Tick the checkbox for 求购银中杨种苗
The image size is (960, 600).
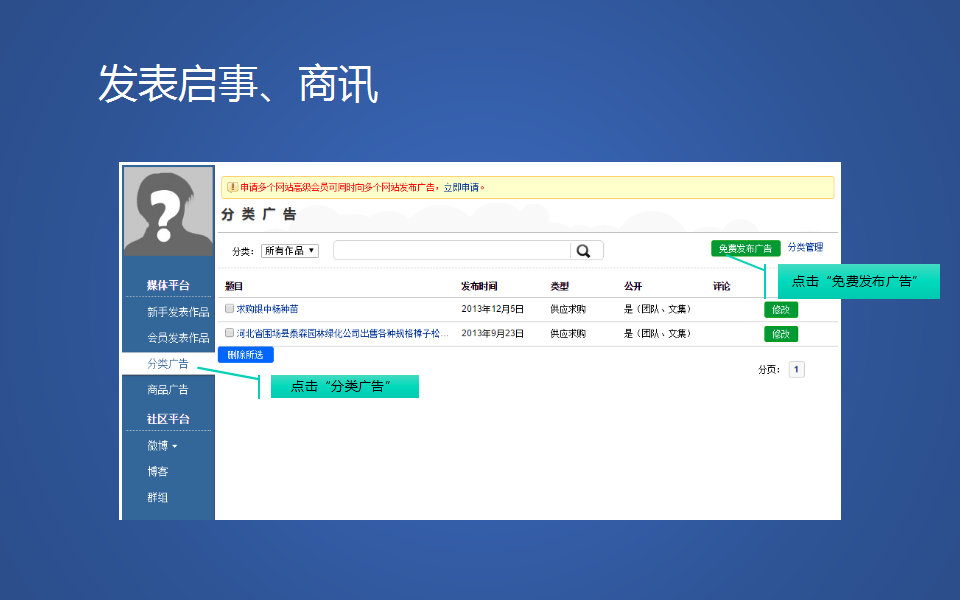tap(230, 309)
